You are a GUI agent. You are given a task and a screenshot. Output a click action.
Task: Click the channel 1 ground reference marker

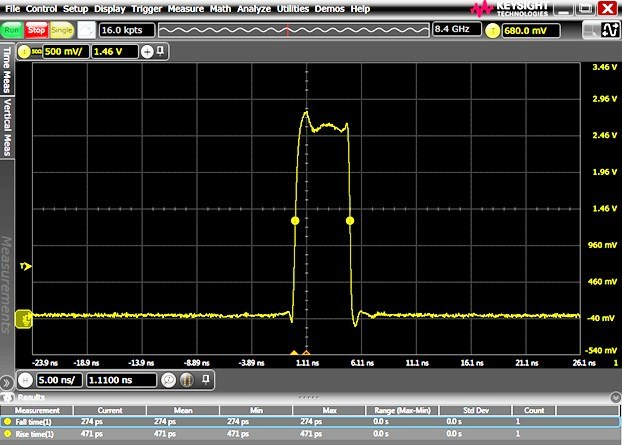coord(24,319)
